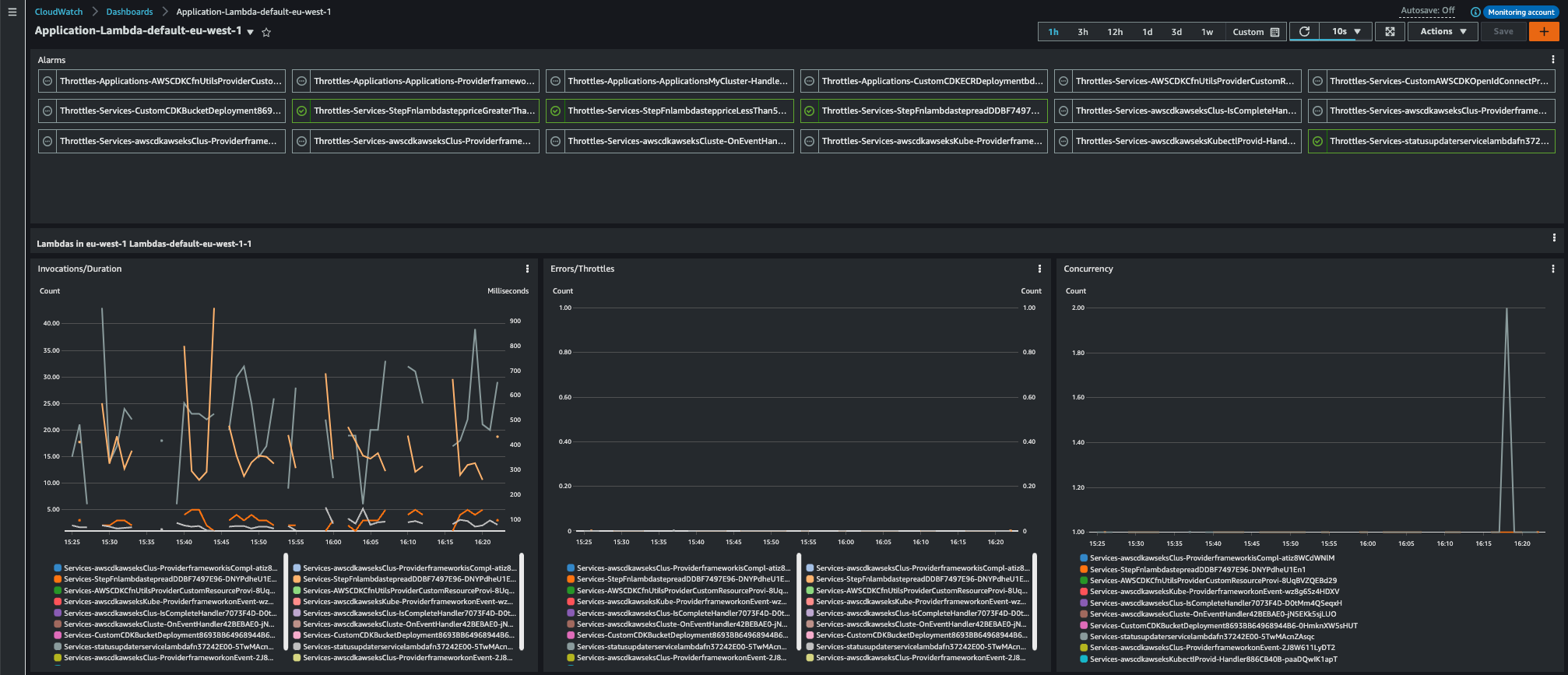1568x675 pixels.
Task: Click the Alarms widget title
Action: tap(51, 60)
